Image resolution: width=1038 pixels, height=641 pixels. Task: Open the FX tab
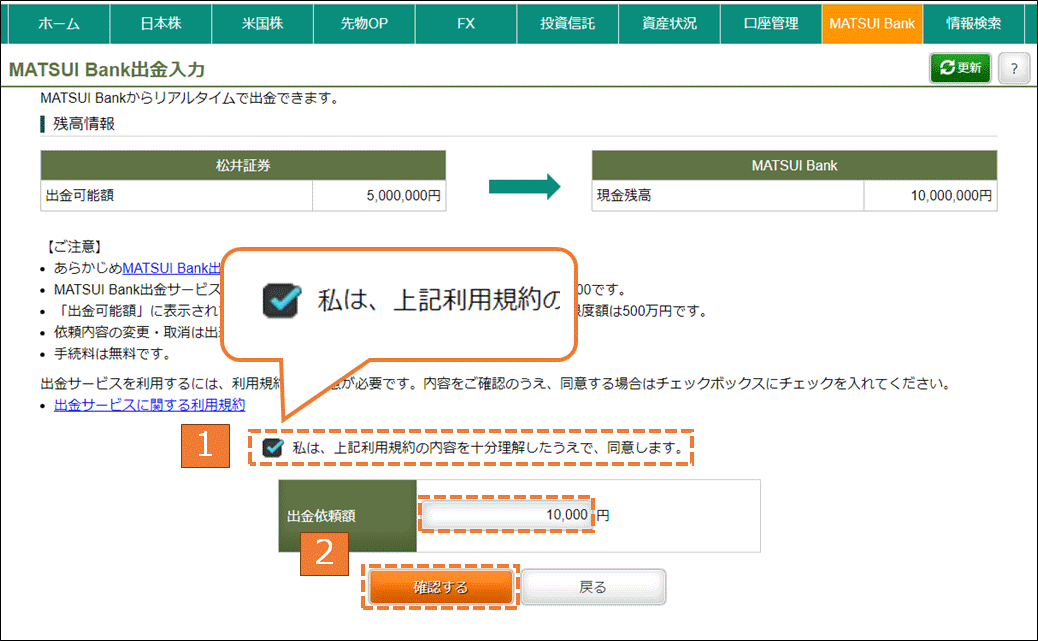point(466,23)
